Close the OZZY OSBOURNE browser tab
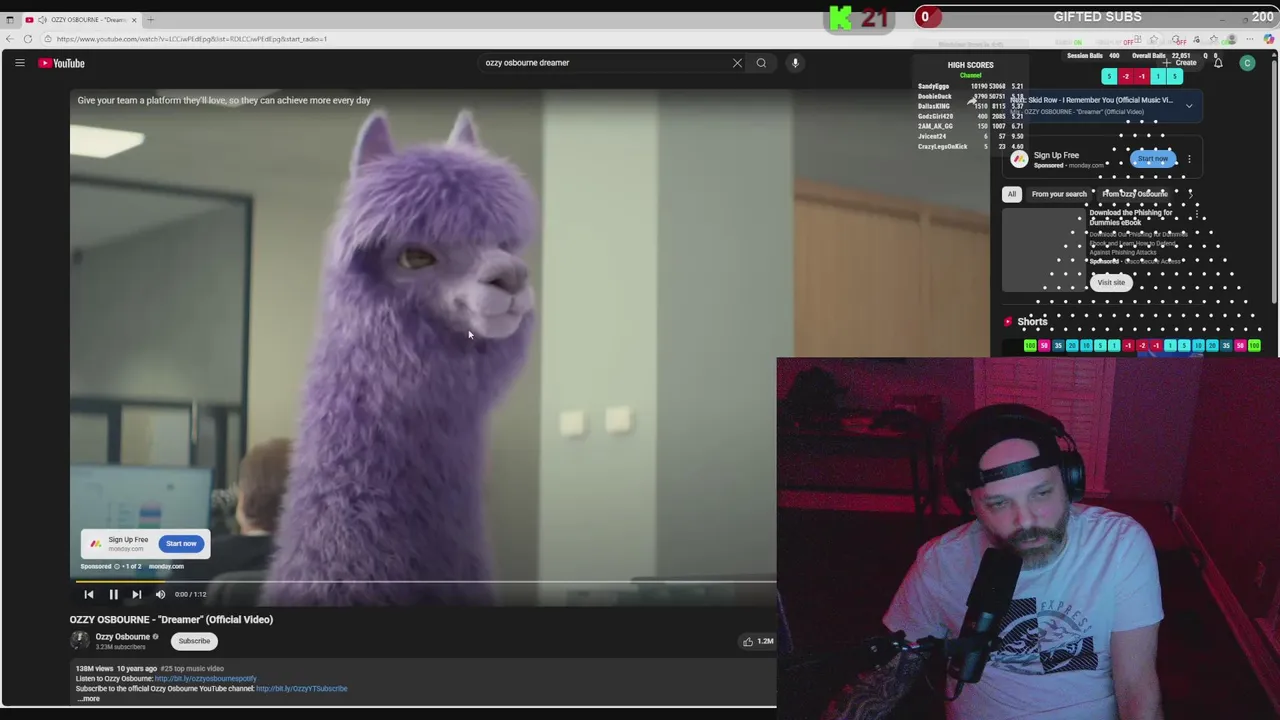Viewport: 1280px width, 720px height. pos(134,20)
